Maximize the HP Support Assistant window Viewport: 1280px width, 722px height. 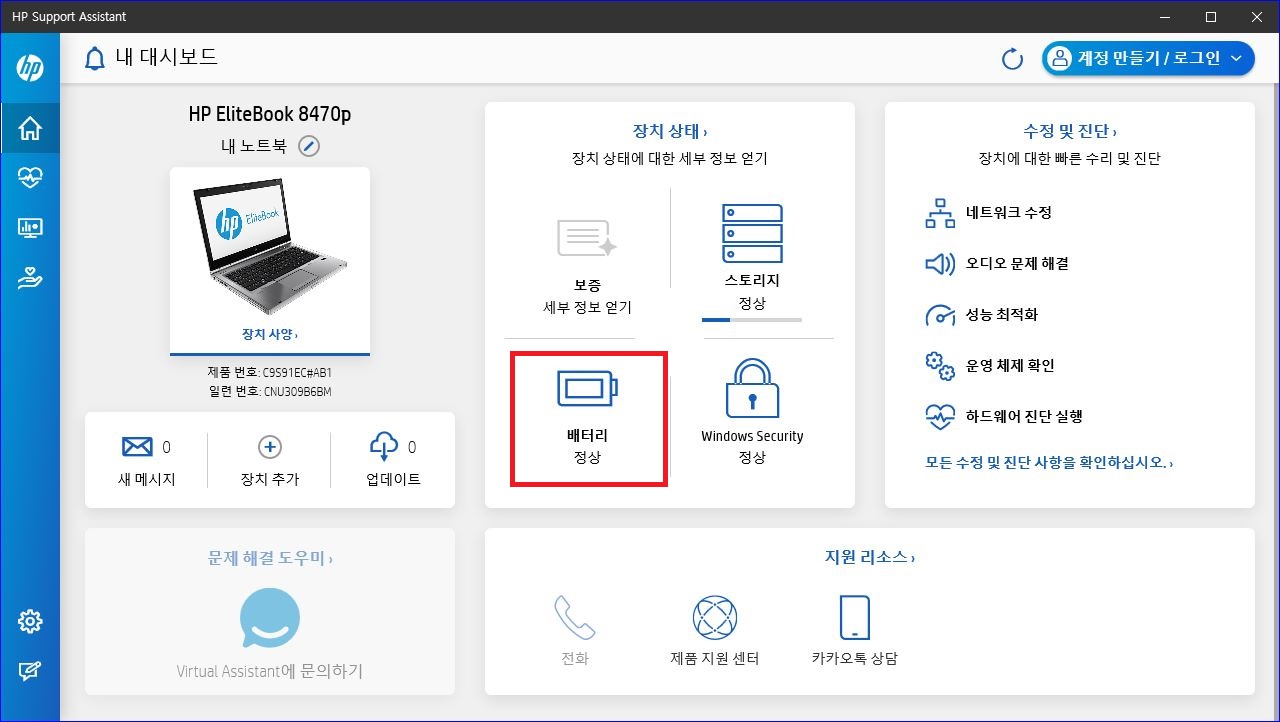click(1211, 17)
